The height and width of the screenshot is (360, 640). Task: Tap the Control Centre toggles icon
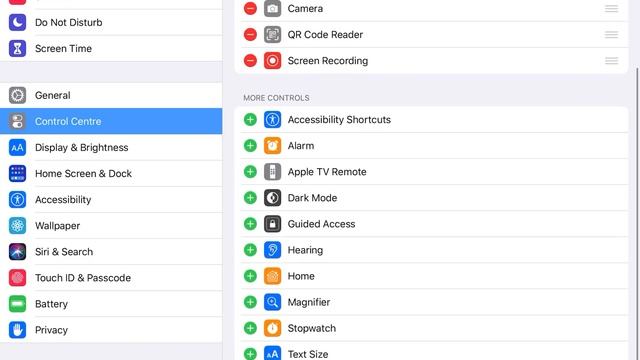click(17, 121)
